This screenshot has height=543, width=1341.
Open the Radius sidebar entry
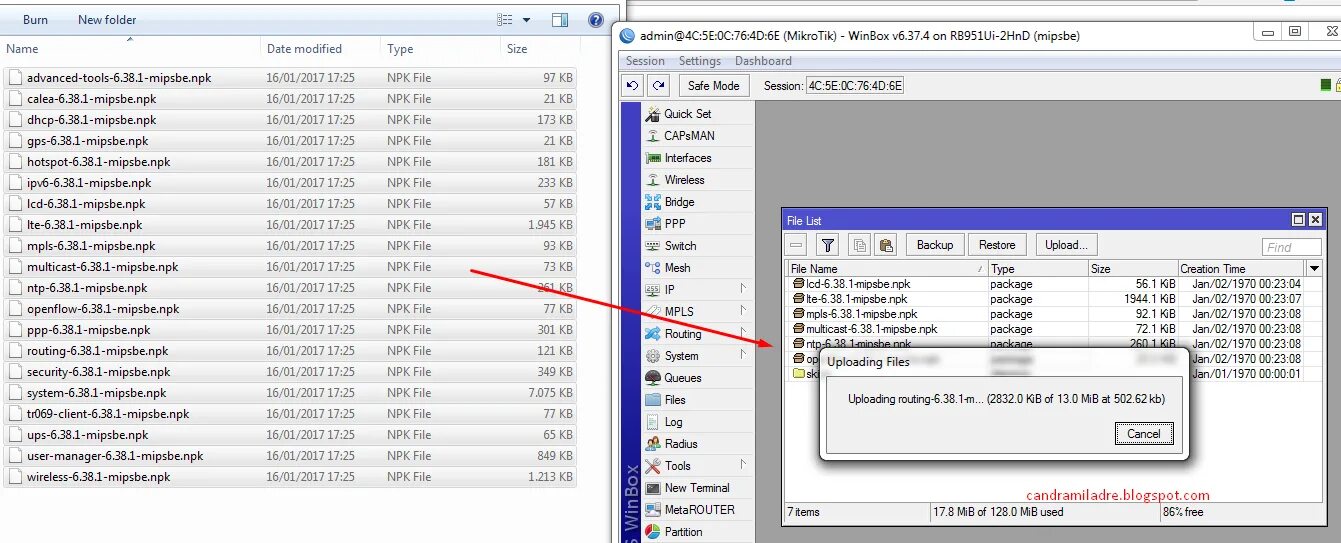click(681, 444)
